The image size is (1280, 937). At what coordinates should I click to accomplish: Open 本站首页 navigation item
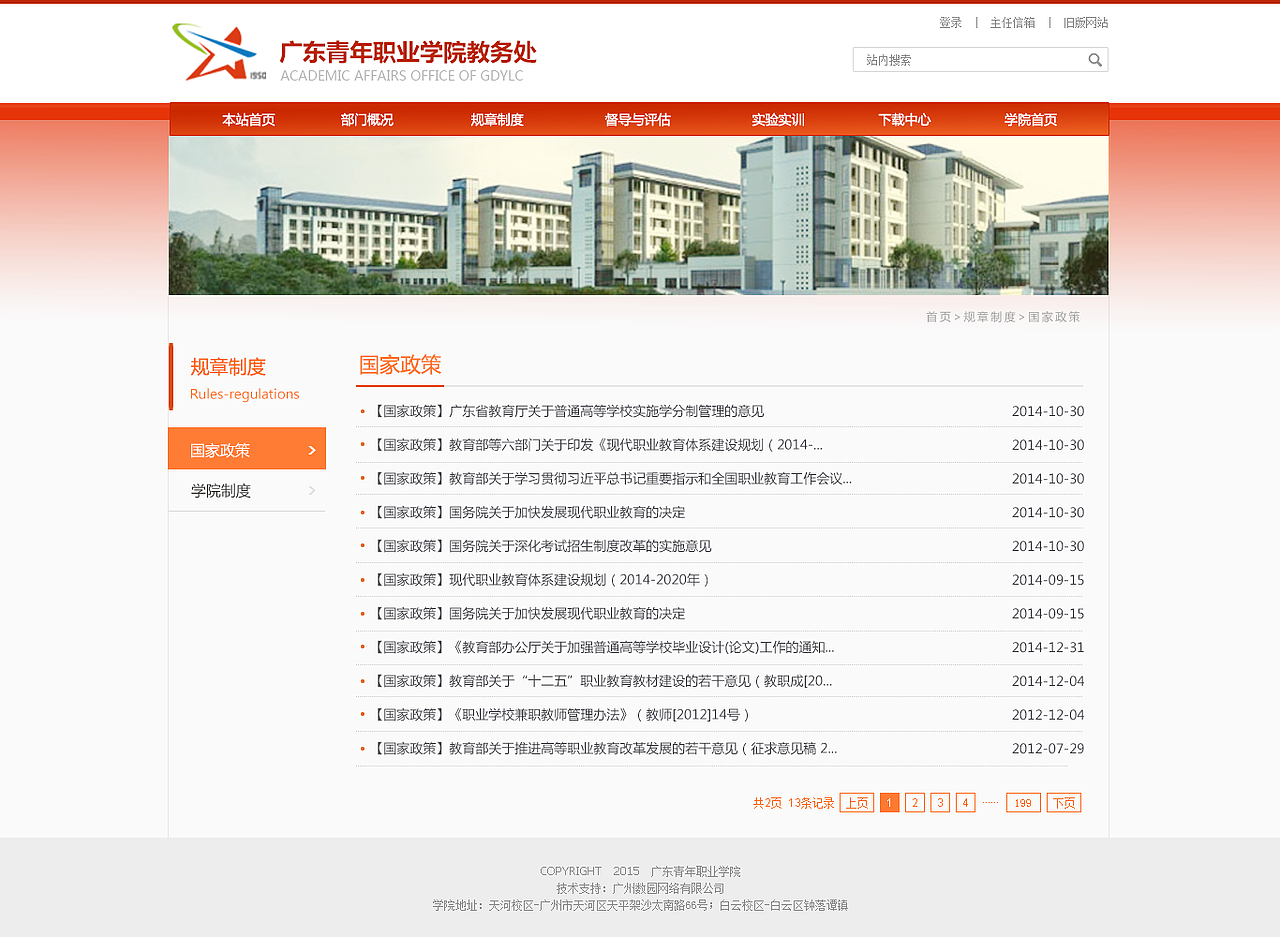[247, 119]
